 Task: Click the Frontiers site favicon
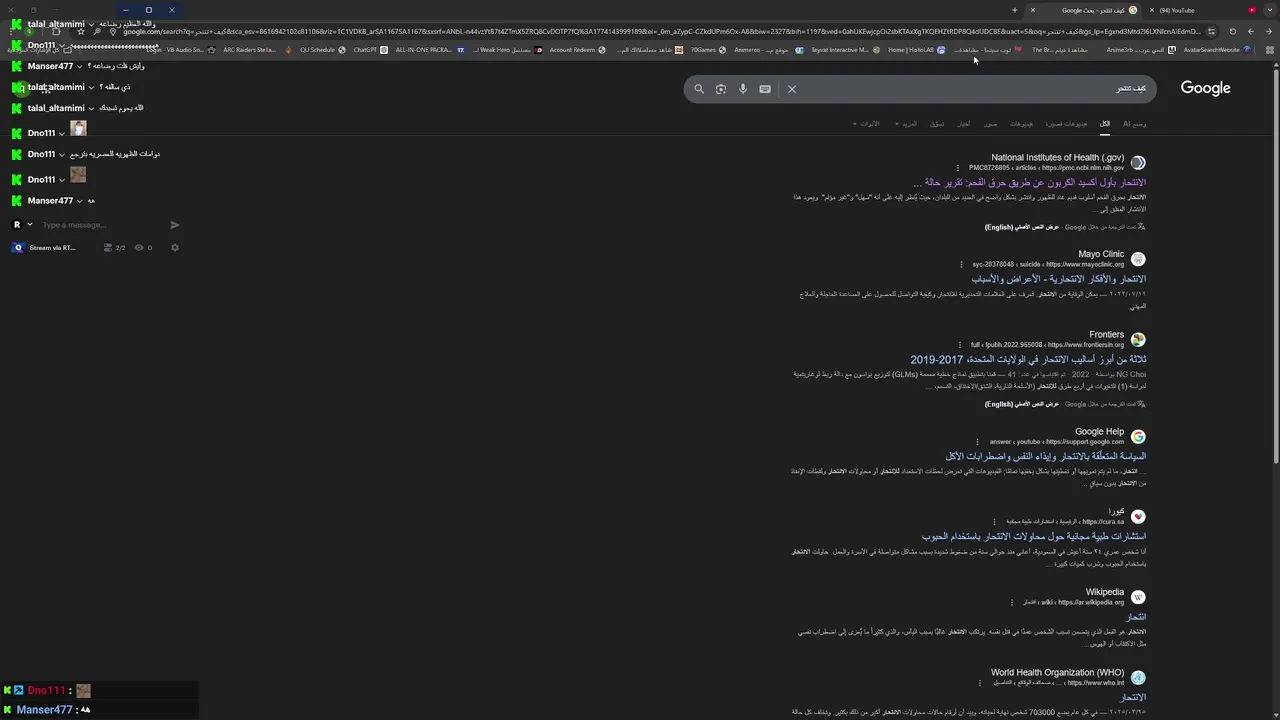(1138, 340)
